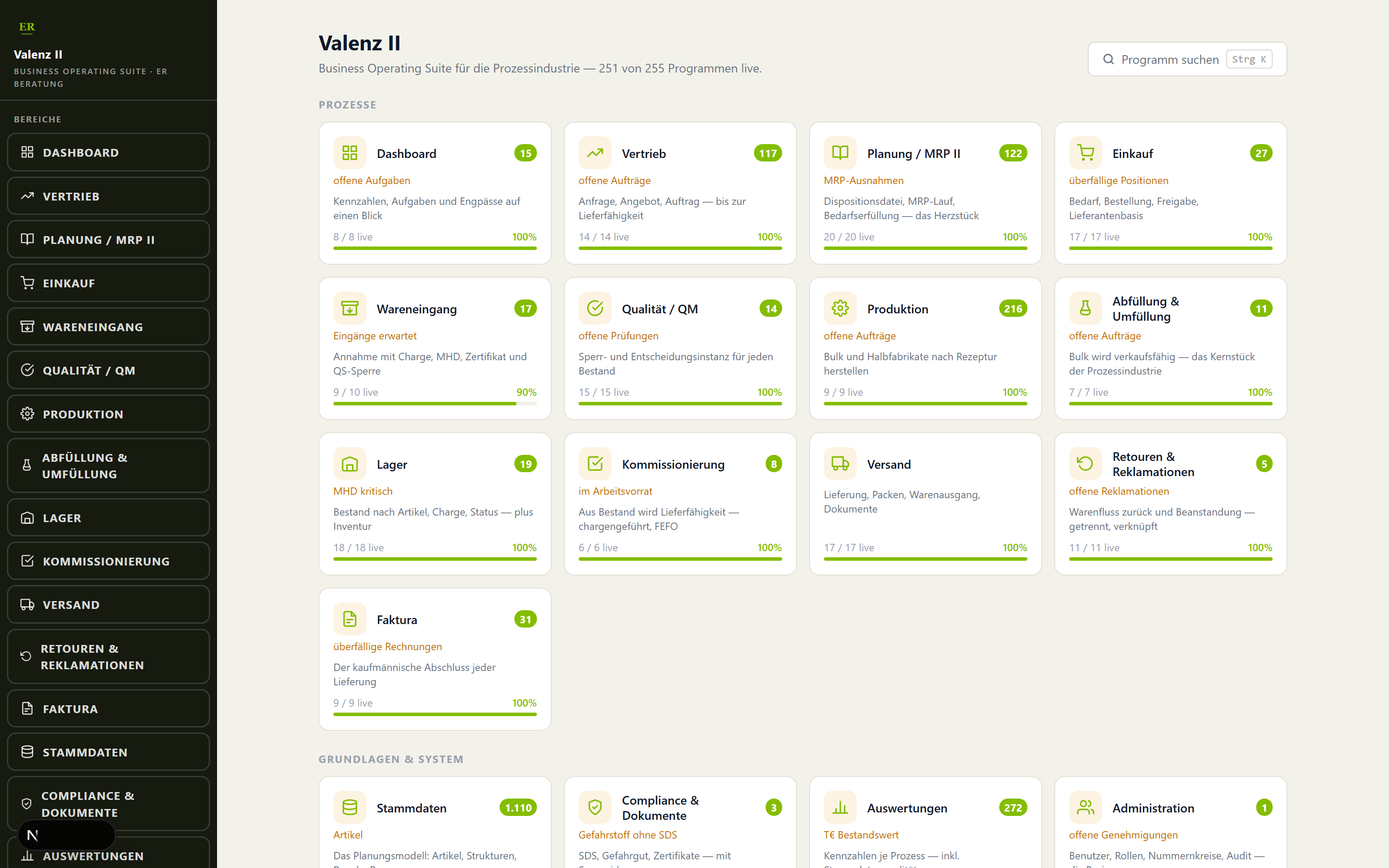Screen dimensions: 1389x868
Task: Go to Faktura in the sidebar
Action: pos(109,708)
